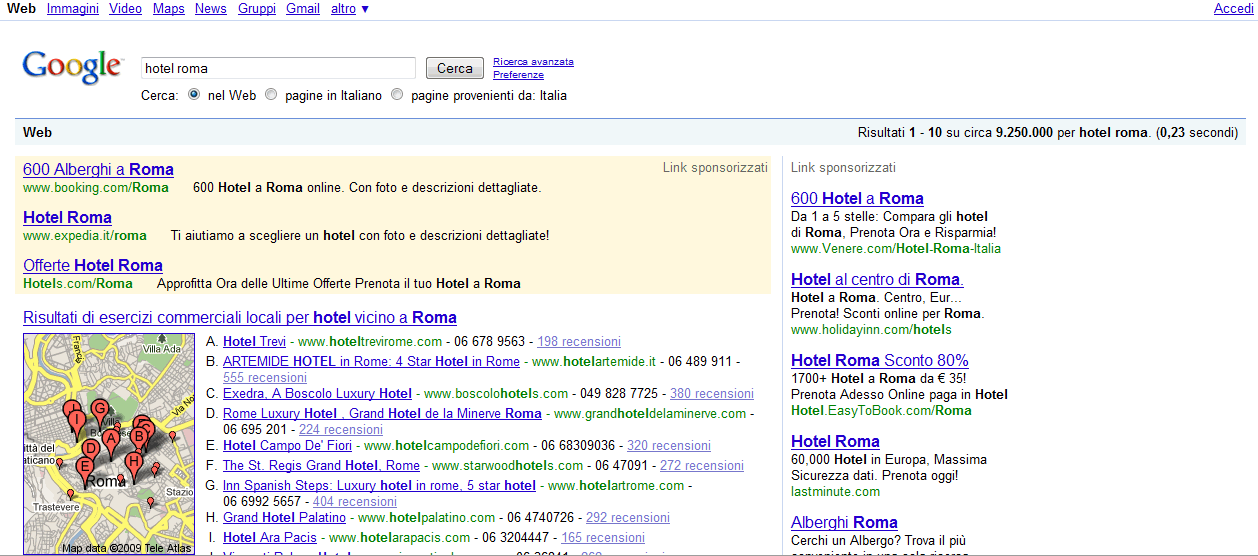Open Preferenze link

click(x=518, y=75)
